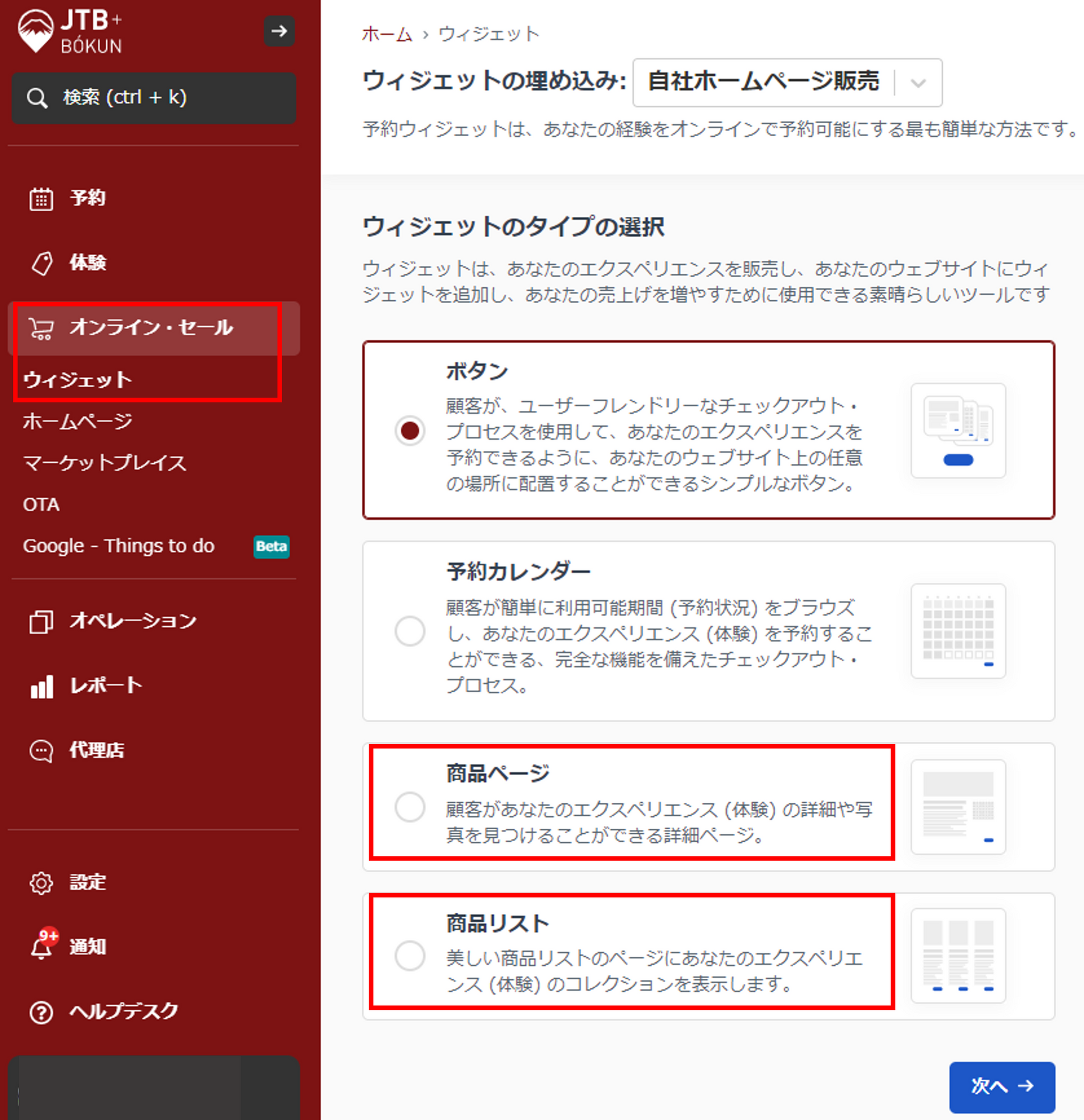Click the shopping cart icon オンライン・セール
Image resolution: width=1084 pixels, height=1120 pixels.
[41, 329]
